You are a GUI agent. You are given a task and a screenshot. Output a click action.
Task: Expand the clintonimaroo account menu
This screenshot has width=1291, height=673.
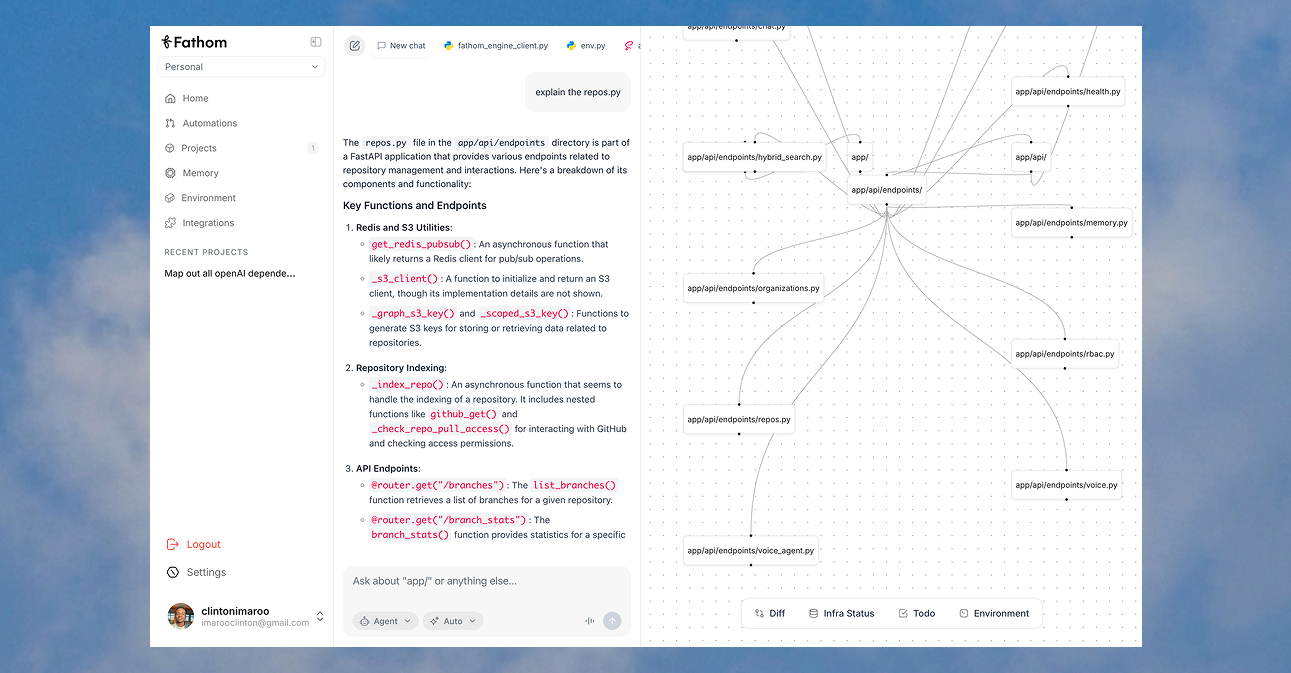(x=320, y=616)
